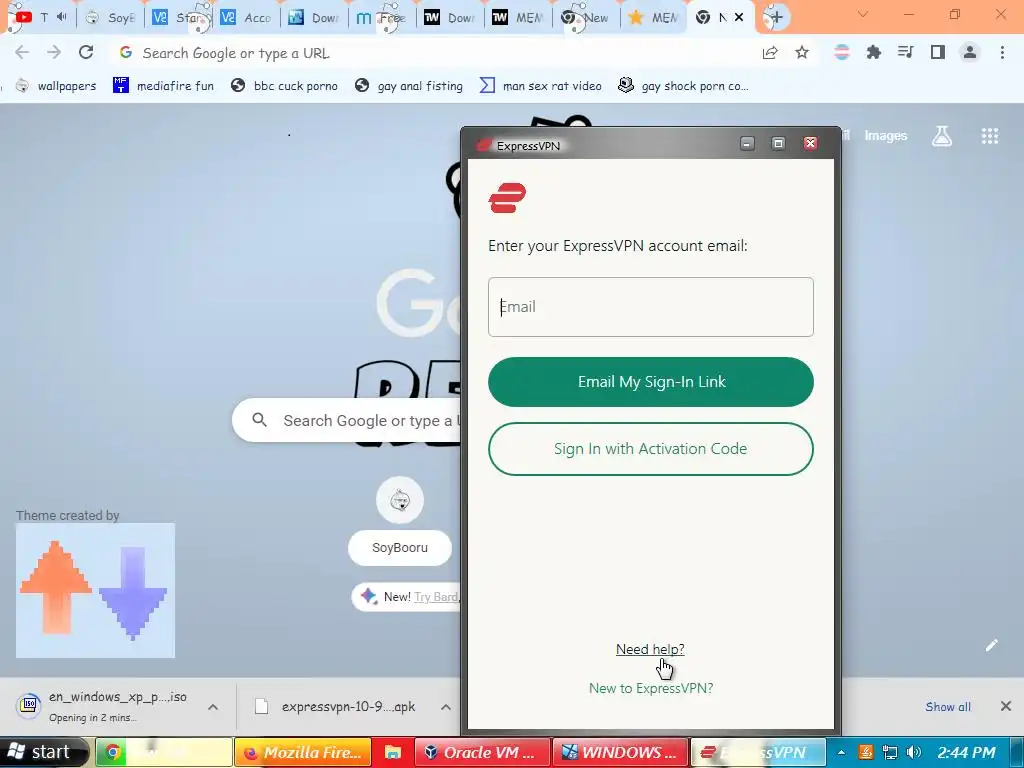Open the Google apps grid icon
Screen dimensions: 1024x768
pos(990,136)
